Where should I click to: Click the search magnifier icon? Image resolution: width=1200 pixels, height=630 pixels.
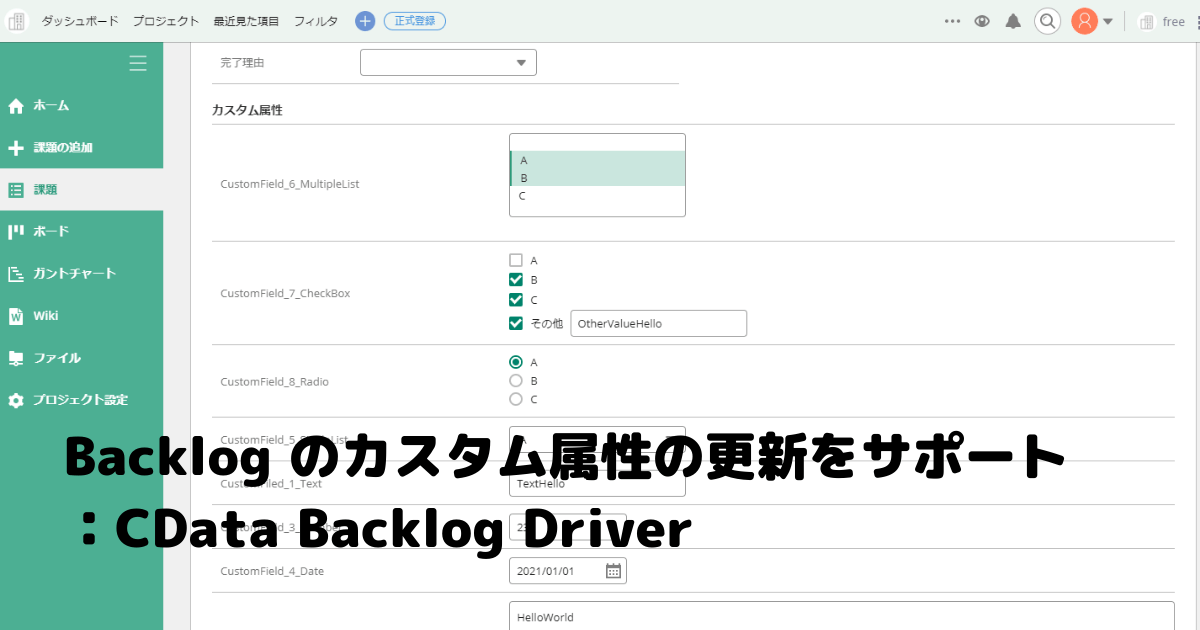[x=1047, y=21]
